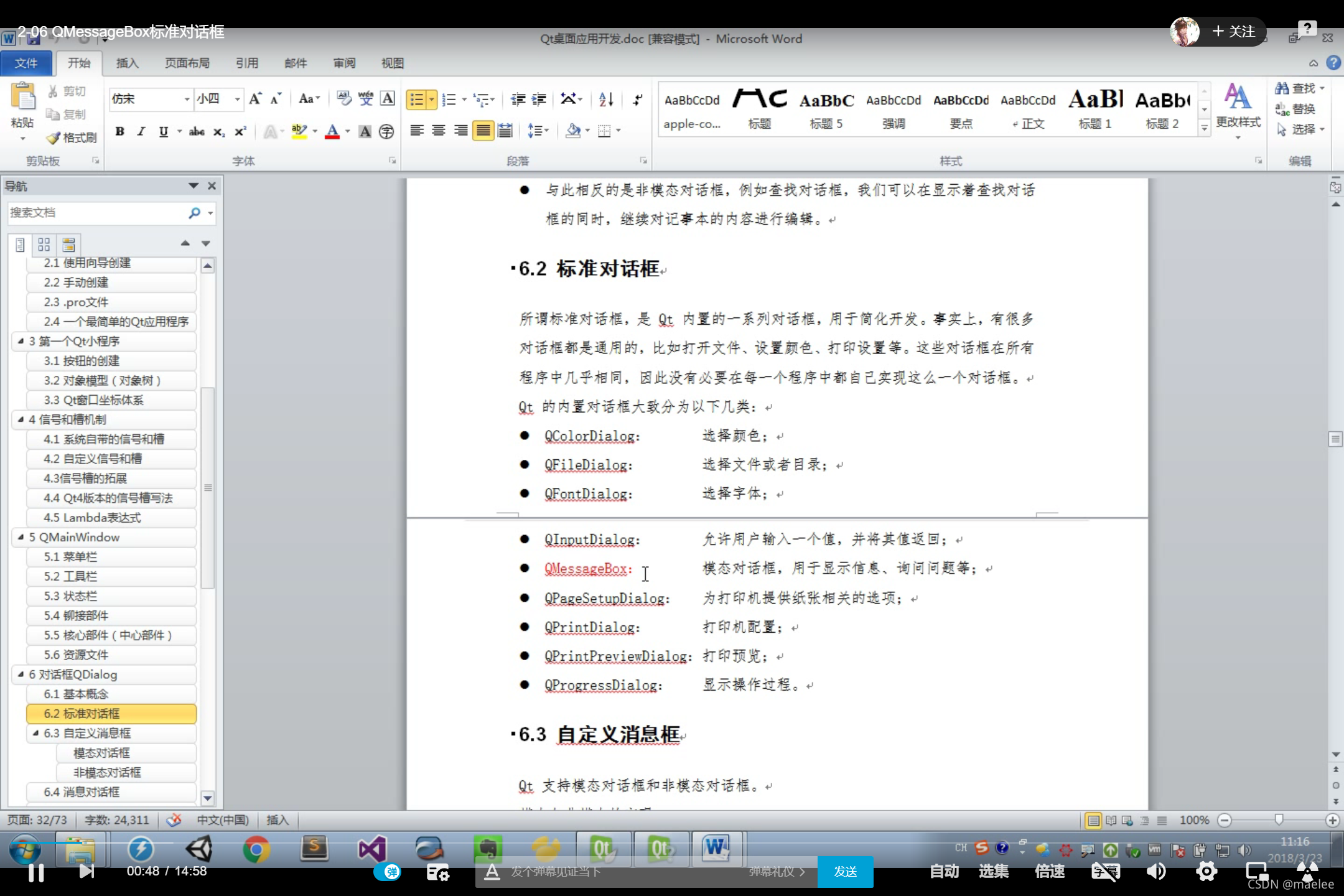
Task: Toggle the Bullets list button
Action: point(416,100)
